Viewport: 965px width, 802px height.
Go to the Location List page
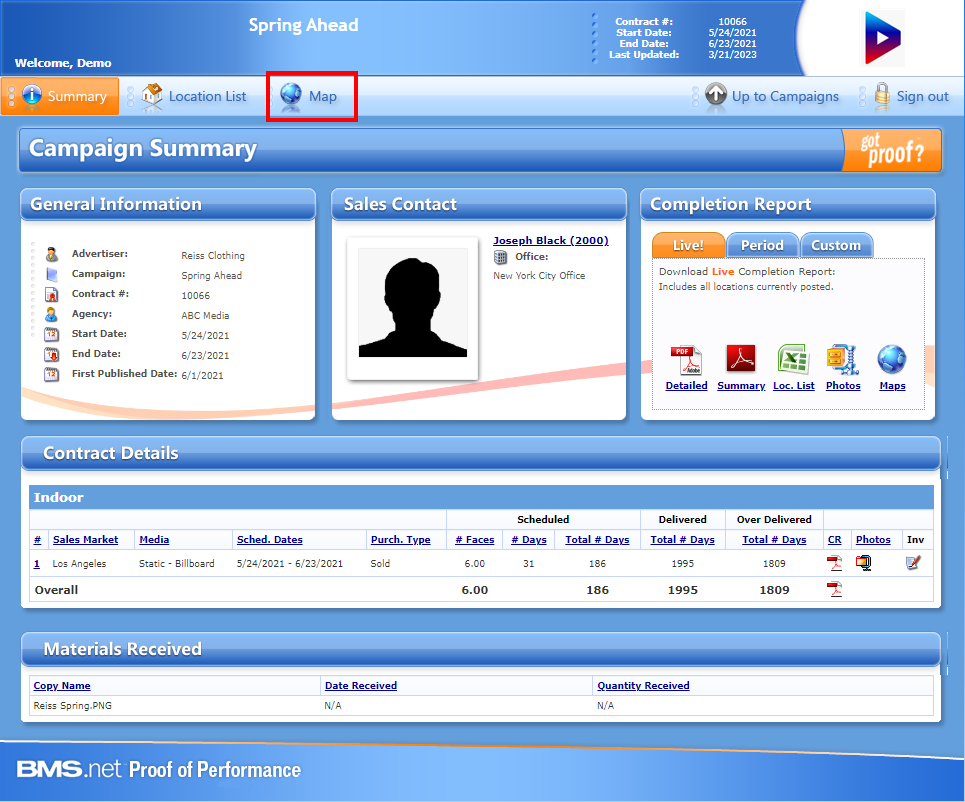pos(195,96)
